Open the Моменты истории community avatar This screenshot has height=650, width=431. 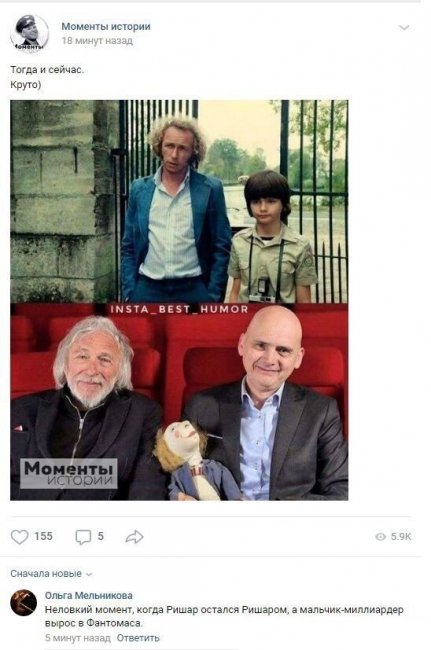point(29,33)
